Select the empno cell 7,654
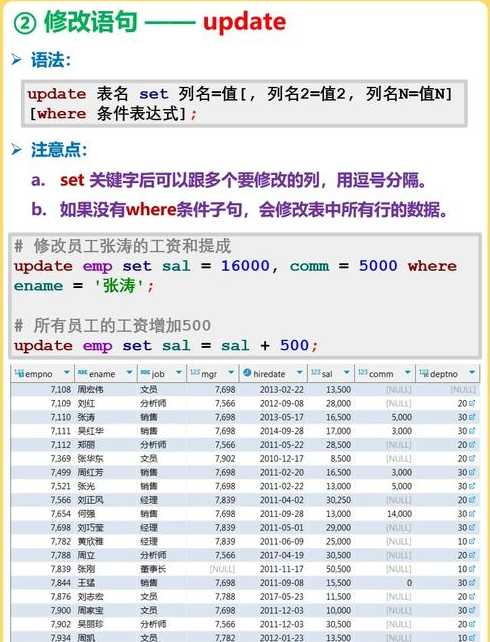490x642 pixels. (61, 514)
